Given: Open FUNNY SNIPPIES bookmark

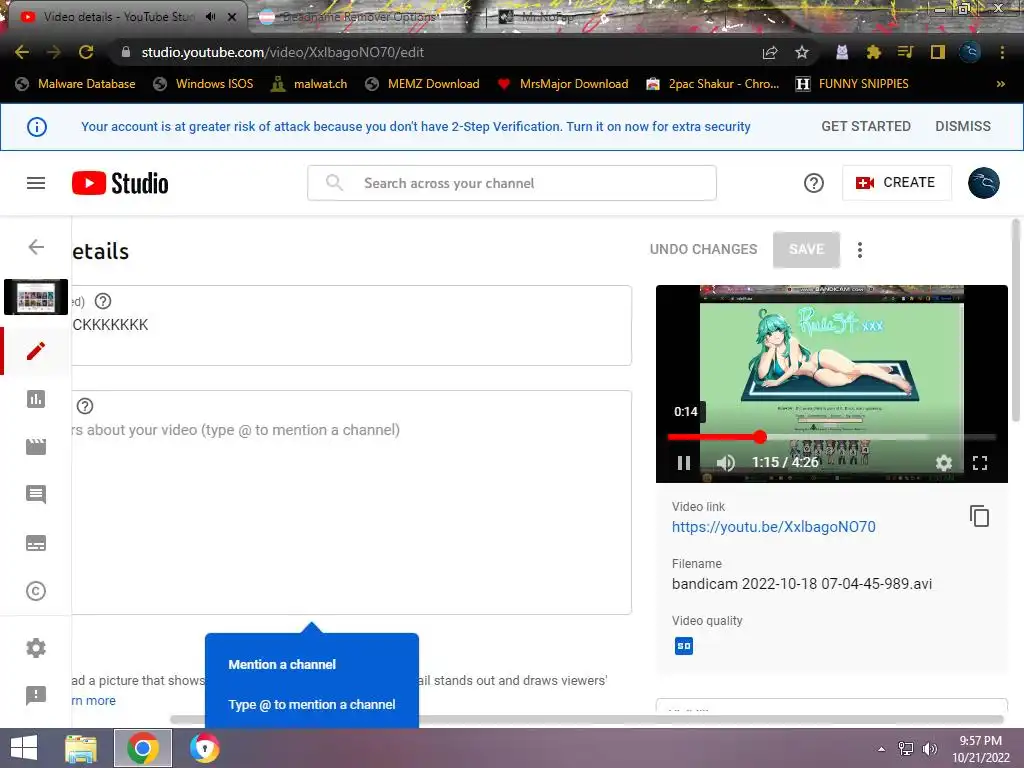Looking at the screenshot, I should [x=852, y=84].
